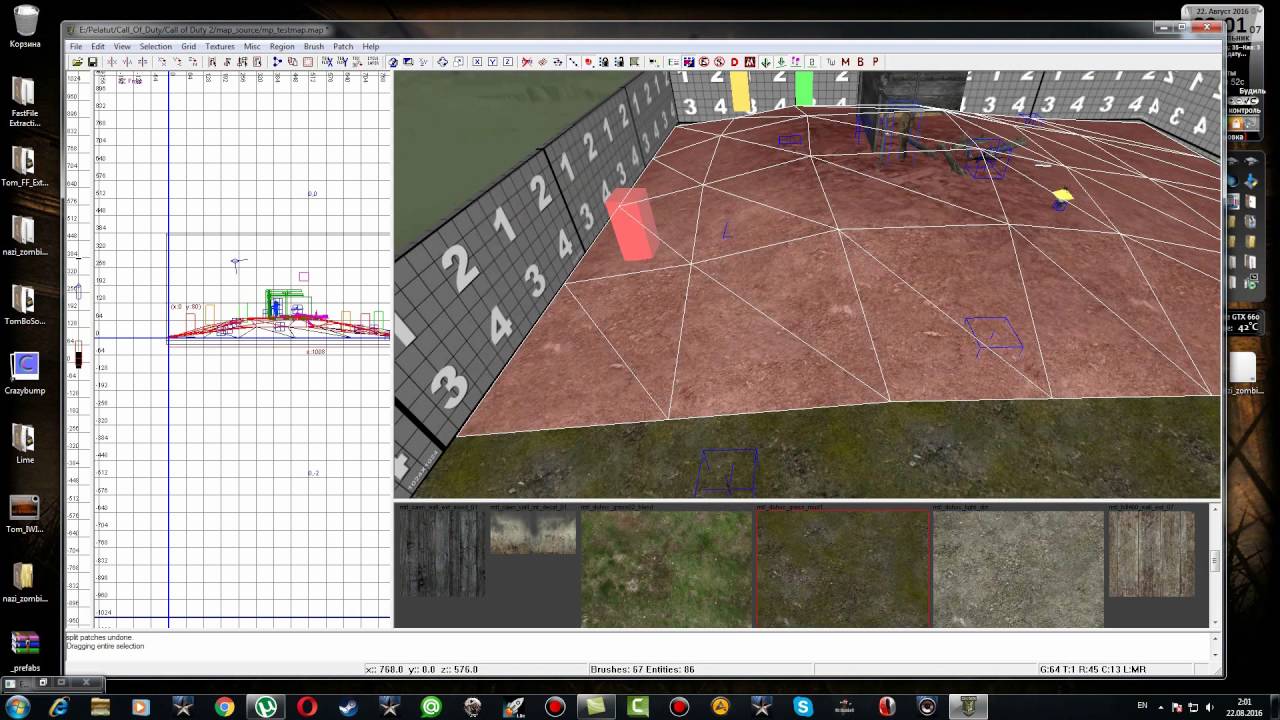Open the Misc menu
Image resolution: width=1280 pixels, height=720 pixels.
252,46
